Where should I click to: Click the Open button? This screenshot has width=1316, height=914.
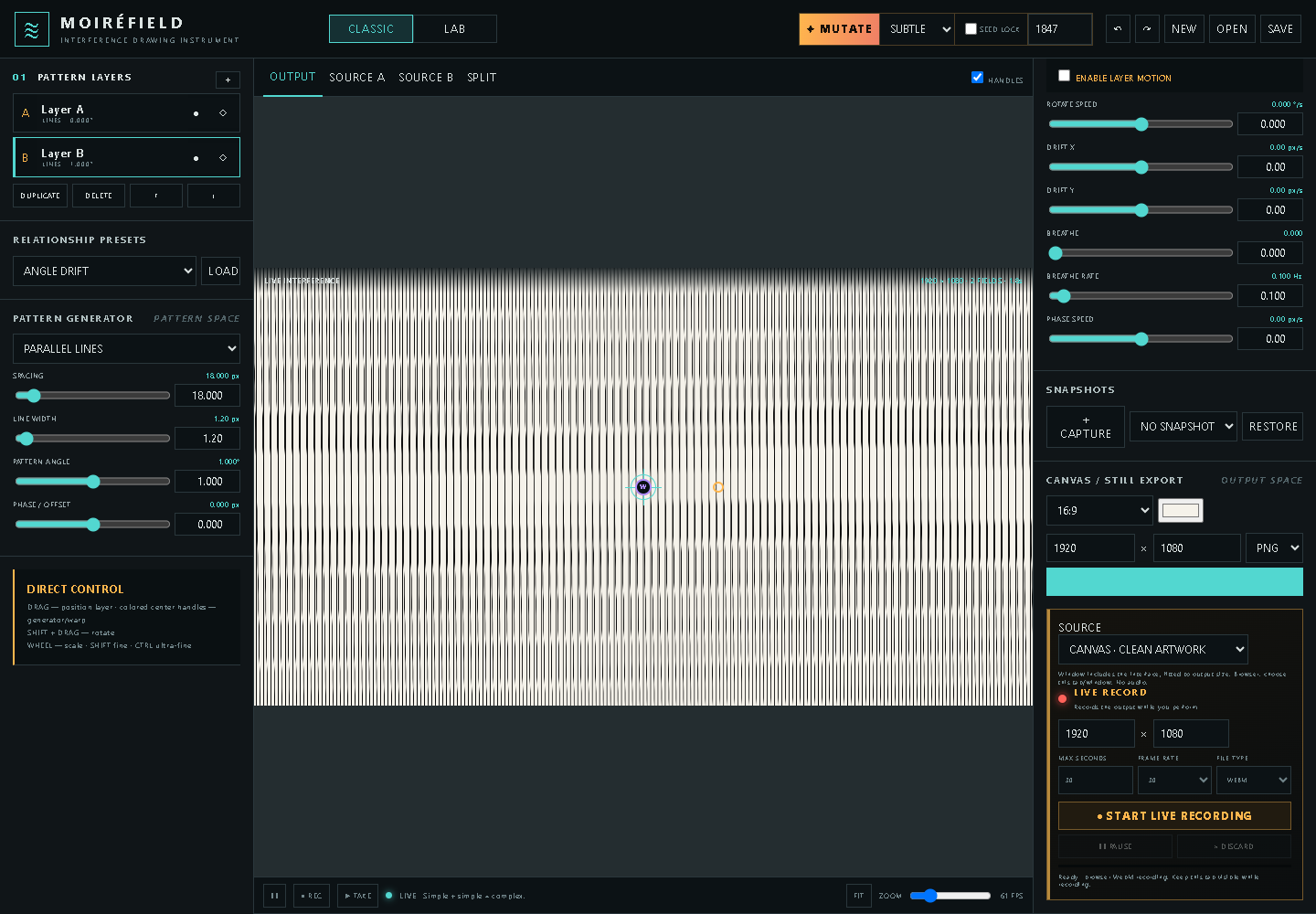click(1232, 29)
